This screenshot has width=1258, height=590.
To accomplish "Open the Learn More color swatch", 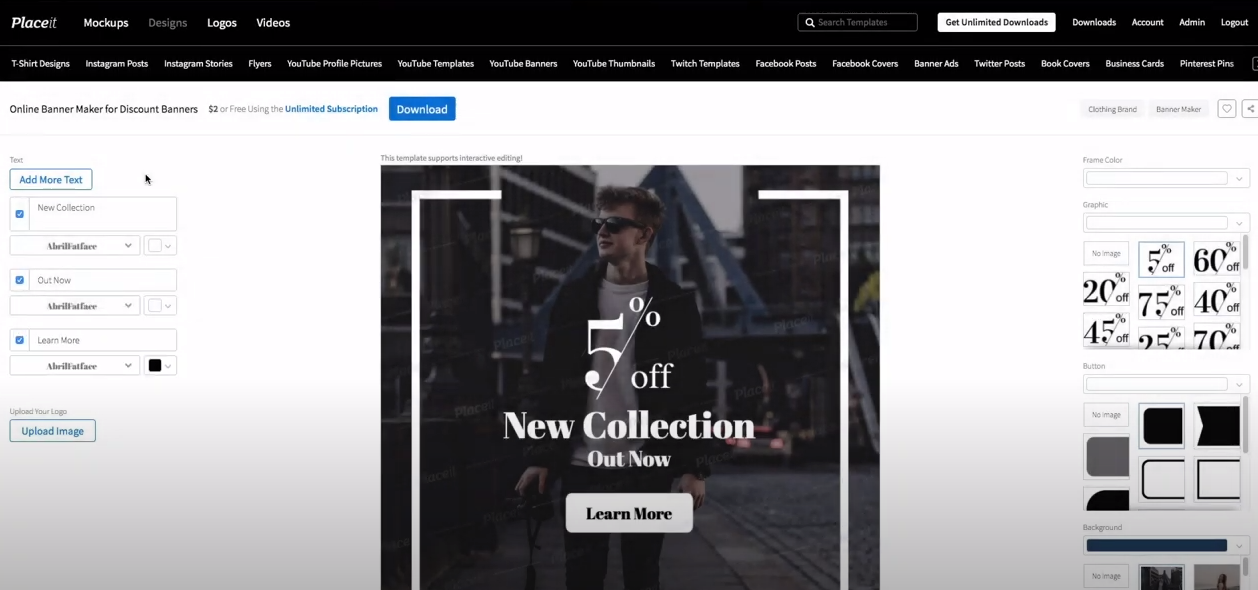I will click(155, 364).
